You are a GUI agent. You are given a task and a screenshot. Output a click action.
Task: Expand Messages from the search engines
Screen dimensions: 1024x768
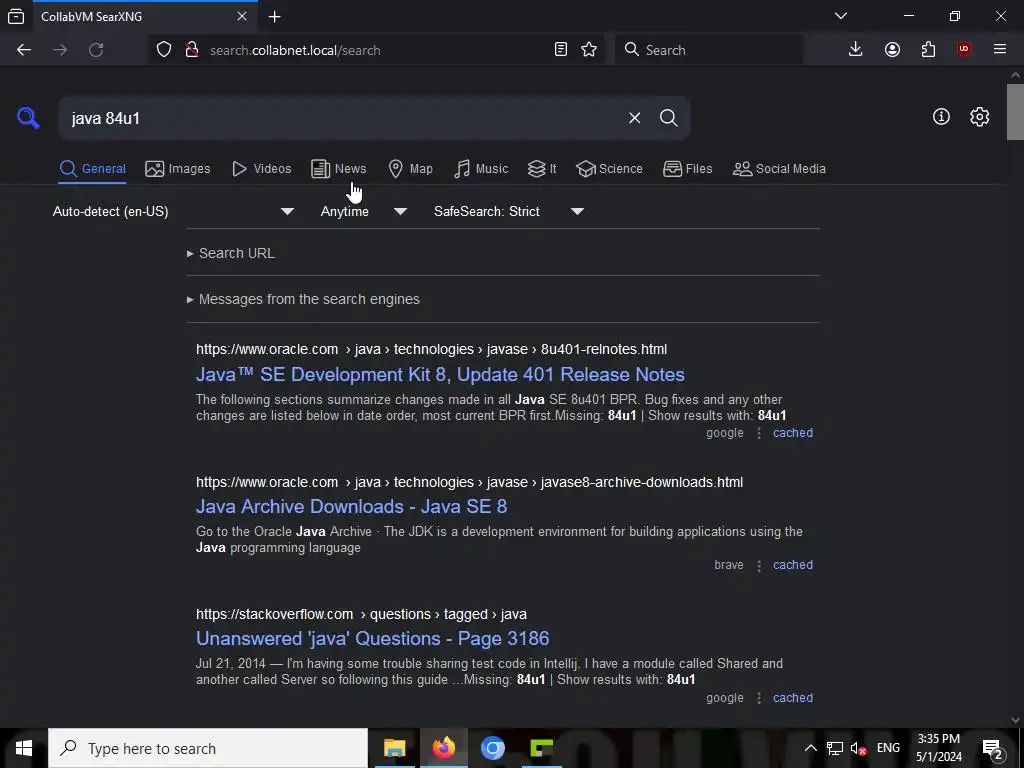pyautogui.click(x=303, y=299)
